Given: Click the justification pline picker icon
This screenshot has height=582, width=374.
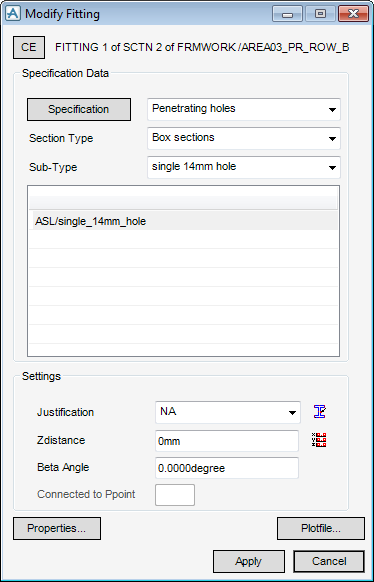Looking at the screenshot, I should click(x=319, y=412).
